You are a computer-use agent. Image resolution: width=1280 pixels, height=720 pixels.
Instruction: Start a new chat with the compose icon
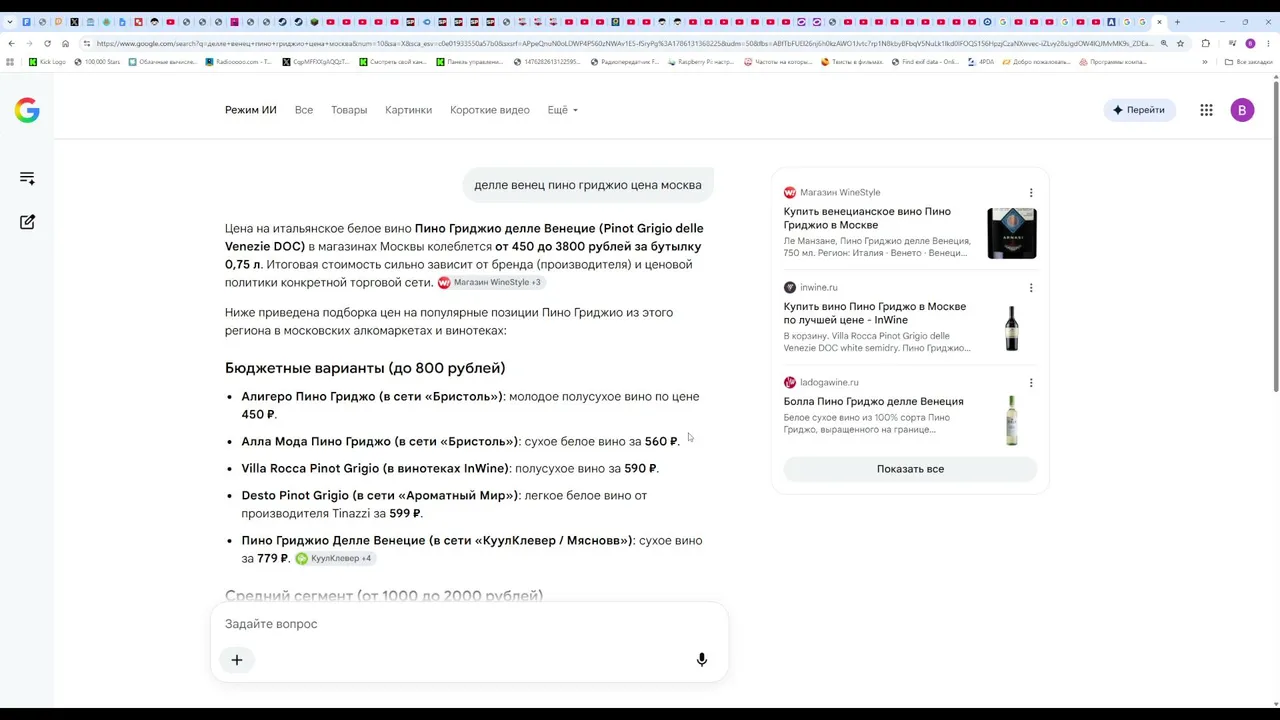coord(27,222)
